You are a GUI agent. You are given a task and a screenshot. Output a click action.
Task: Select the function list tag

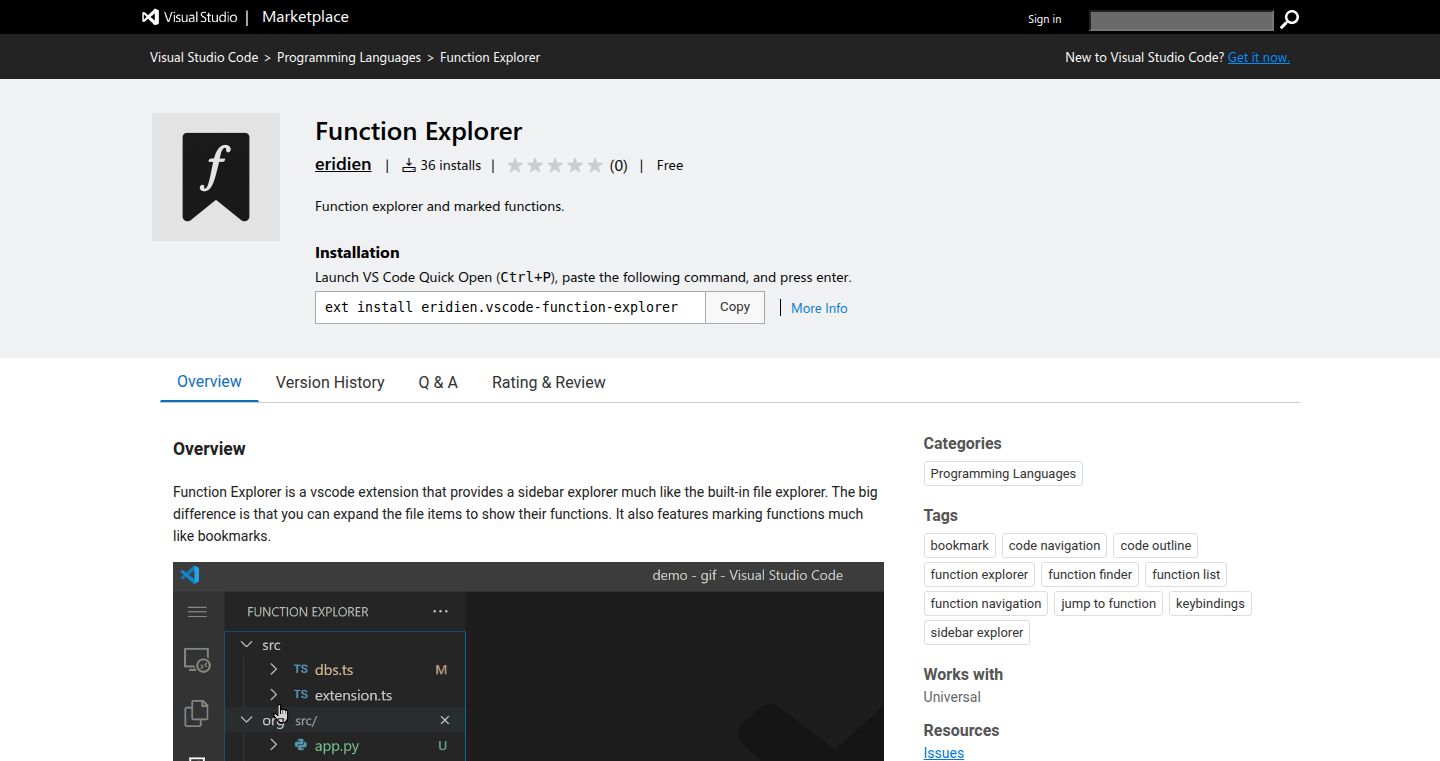pyautogui.click(x=1186, y=574)
